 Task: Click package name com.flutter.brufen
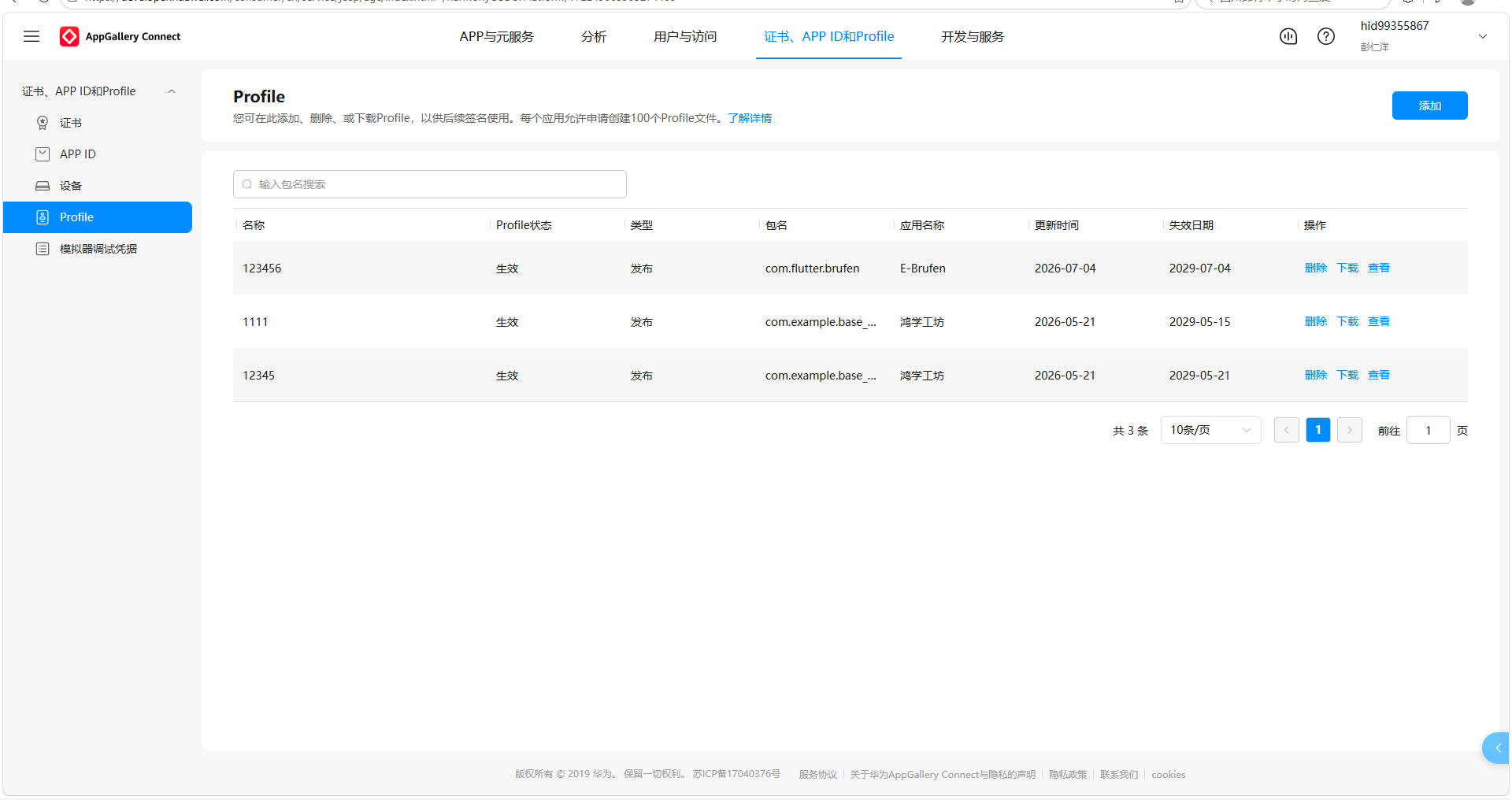click(x=813, y=269)
